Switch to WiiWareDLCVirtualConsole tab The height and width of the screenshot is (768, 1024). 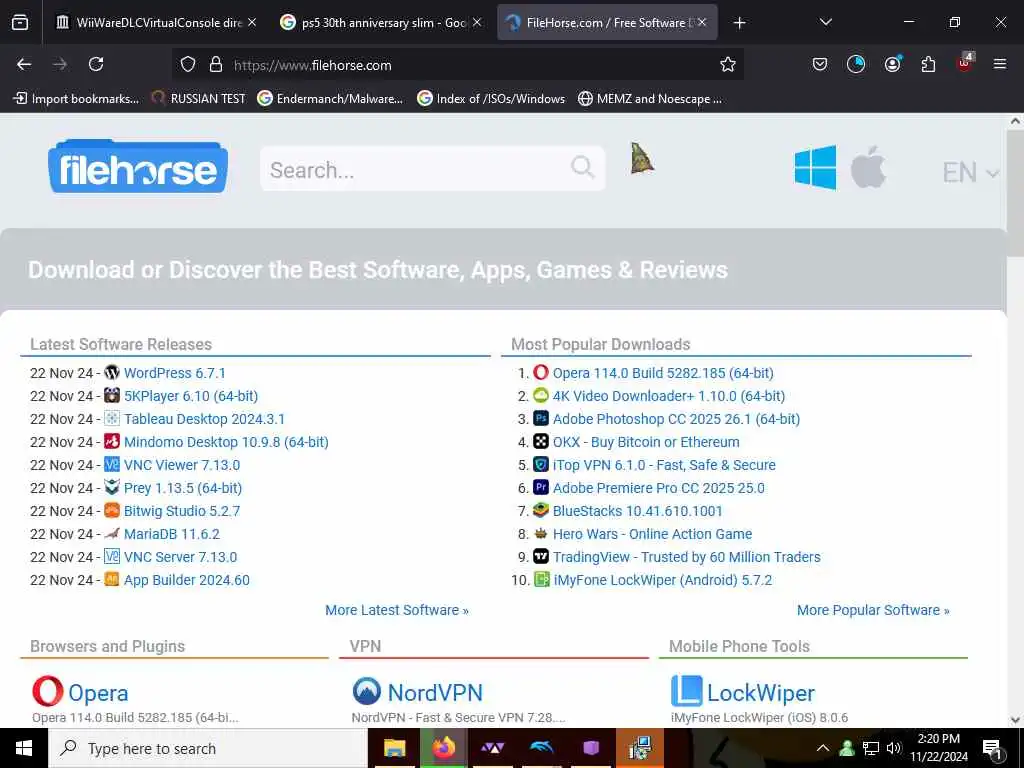click(x=155, y=23)
